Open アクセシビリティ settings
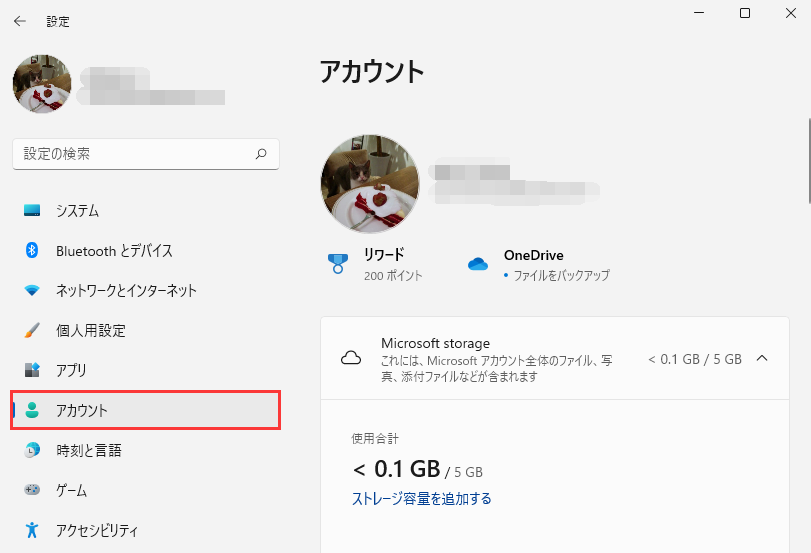 pyautogui.click(x=145, y=530)
